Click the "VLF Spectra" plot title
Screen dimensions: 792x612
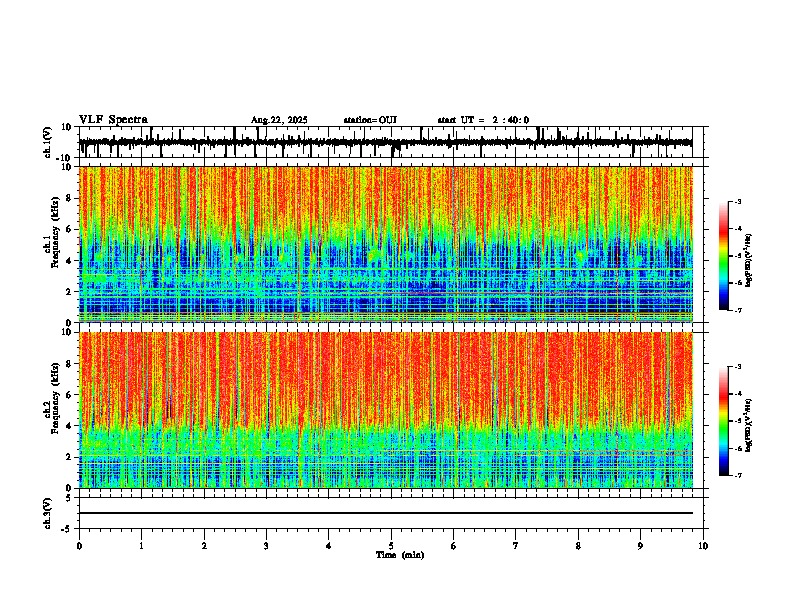(113, 120)
